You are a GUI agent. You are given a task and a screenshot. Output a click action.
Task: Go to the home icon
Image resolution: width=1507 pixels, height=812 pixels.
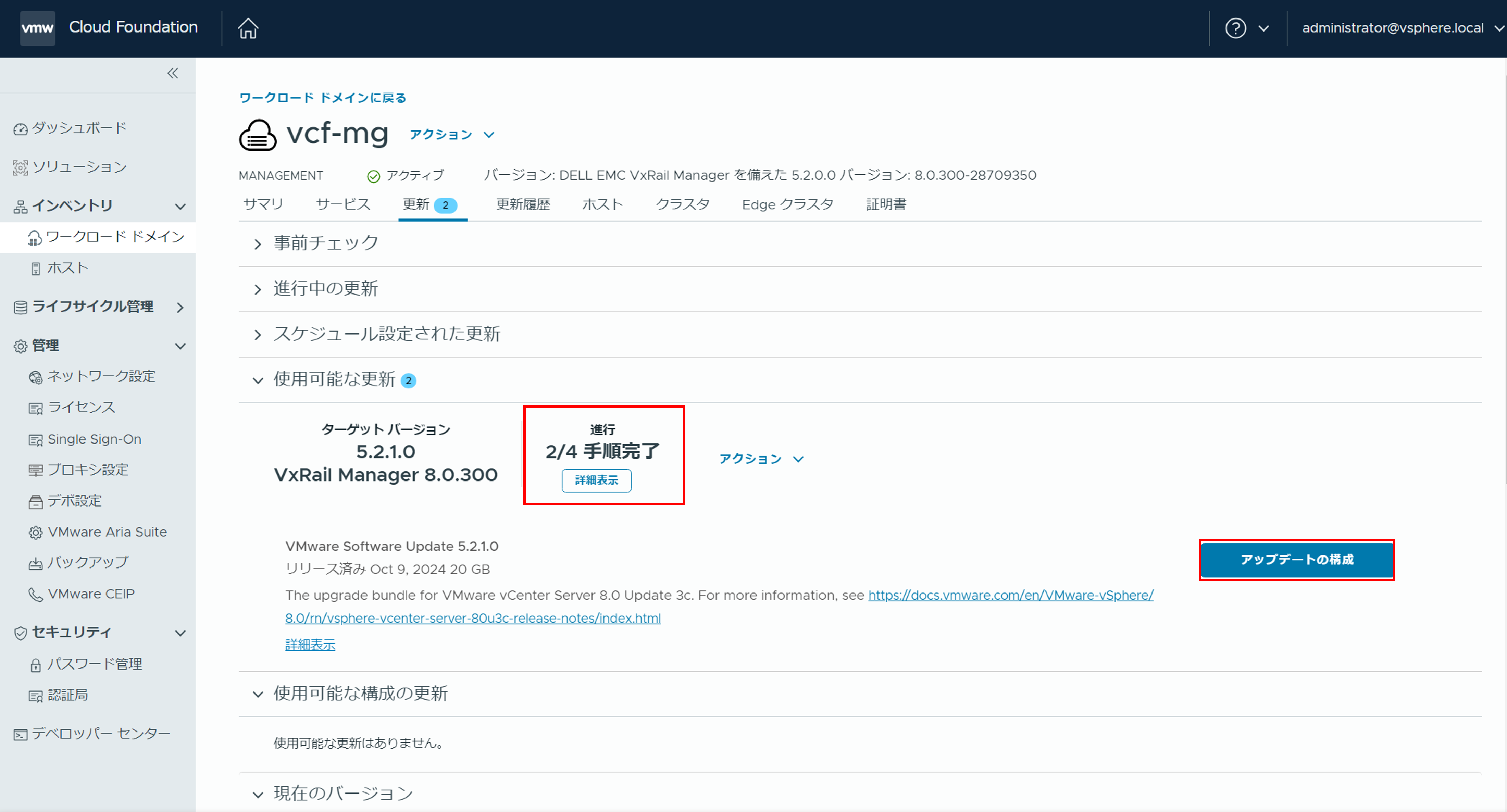click(248, 27)
